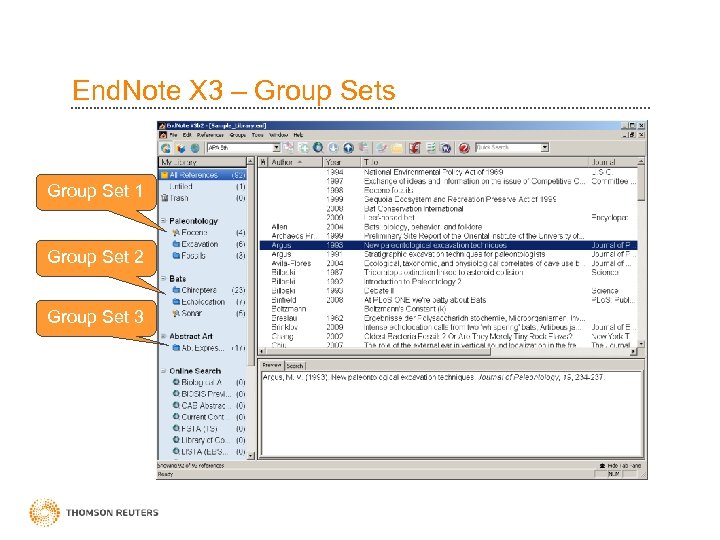Click the Eocene smart group icon
Image resolution: width=720 pixels, height=540 pixels.
(x=175, y=232)
